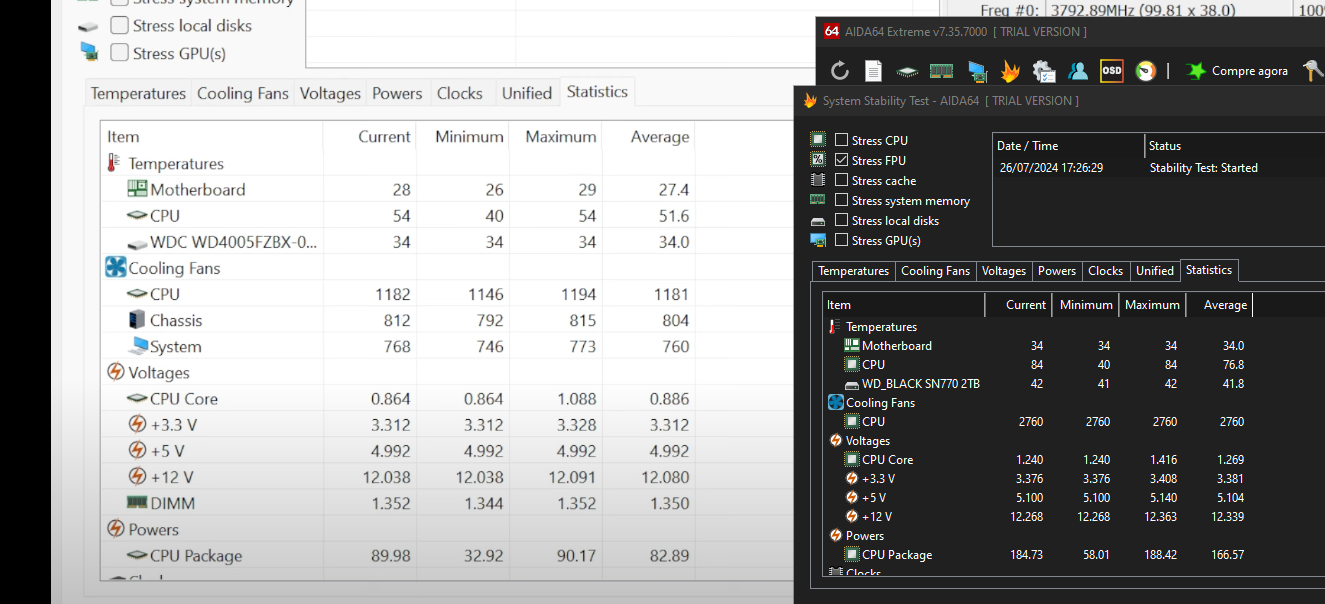This screenshot has height=604, width=1325.
Task: Click Compre agora button
Action: [x=1238, y=71]
